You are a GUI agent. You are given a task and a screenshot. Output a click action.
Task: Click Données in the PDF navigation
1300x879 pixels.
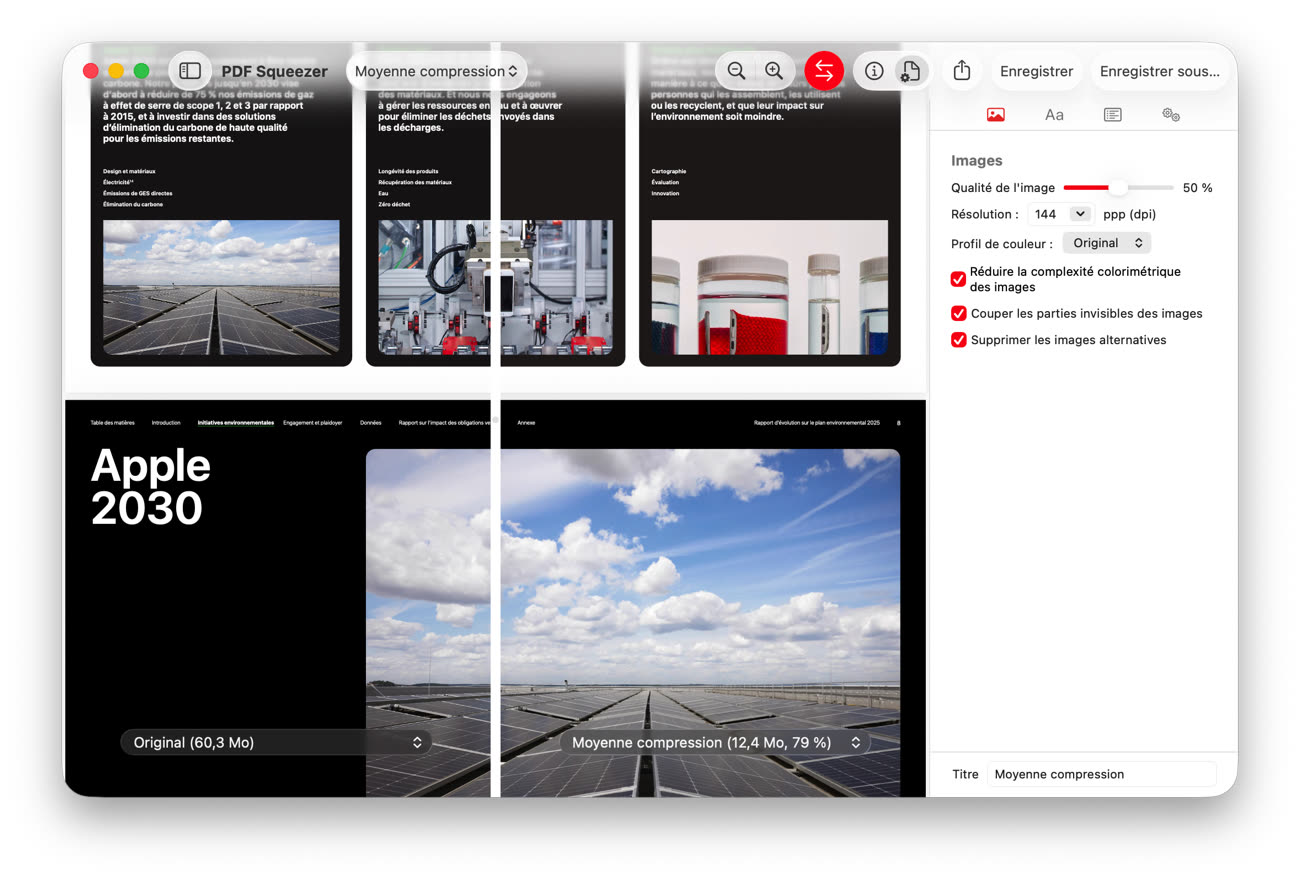tap(371, 423)
